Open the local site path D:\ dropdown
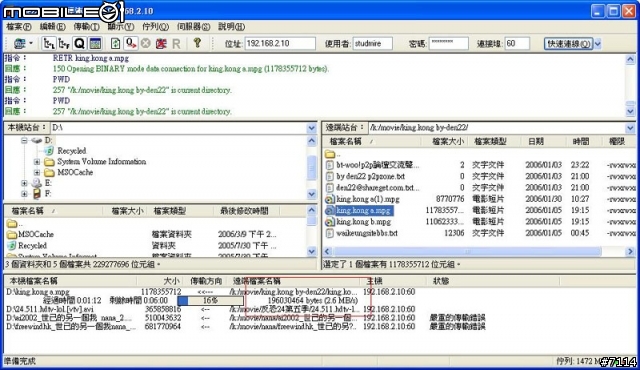 pyautogui.click(x=311, y=128)
